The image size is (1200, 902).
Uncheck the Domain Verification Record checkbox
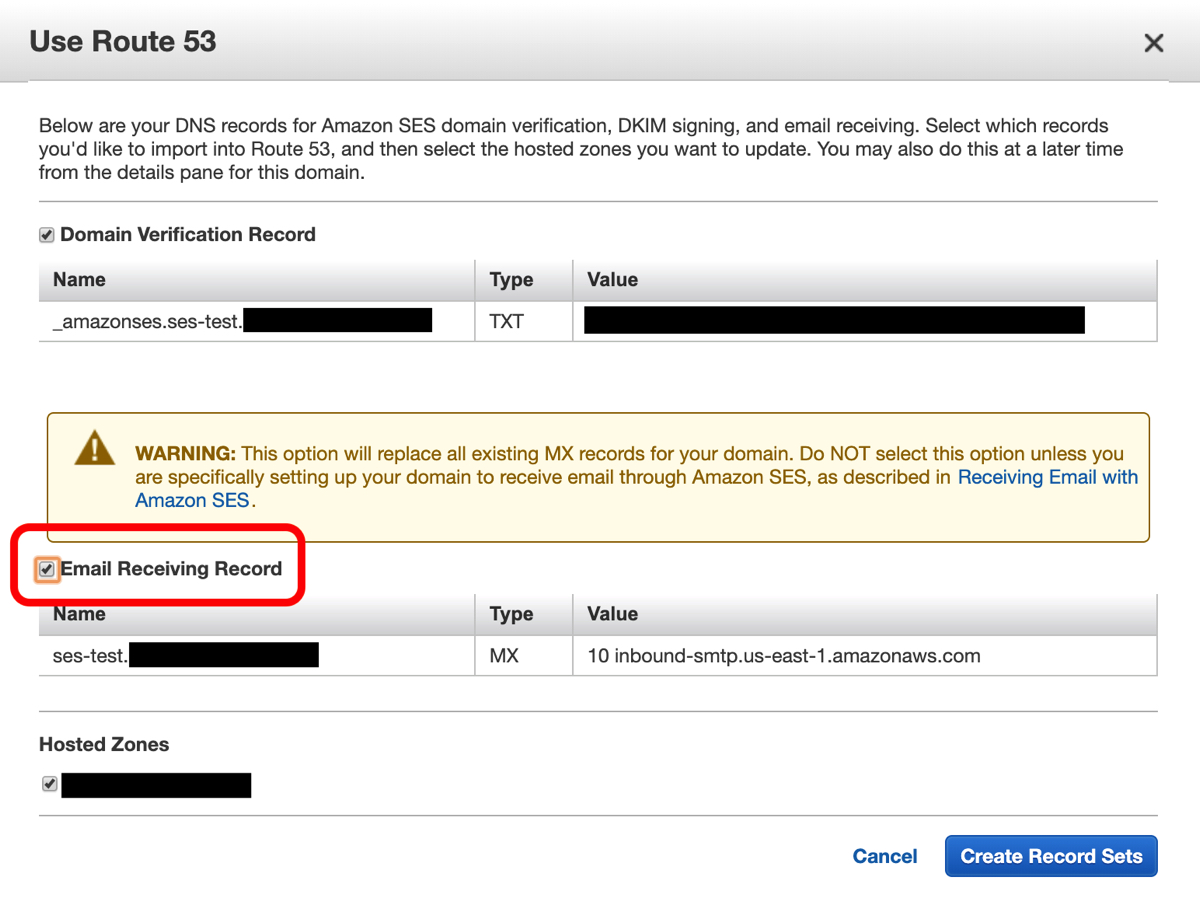[47, 236]
